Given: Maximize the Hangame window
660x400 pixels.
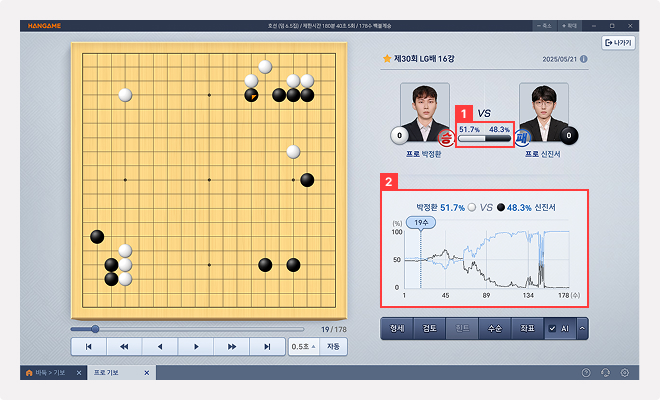Looking at the screenshot, I should 612,26.
